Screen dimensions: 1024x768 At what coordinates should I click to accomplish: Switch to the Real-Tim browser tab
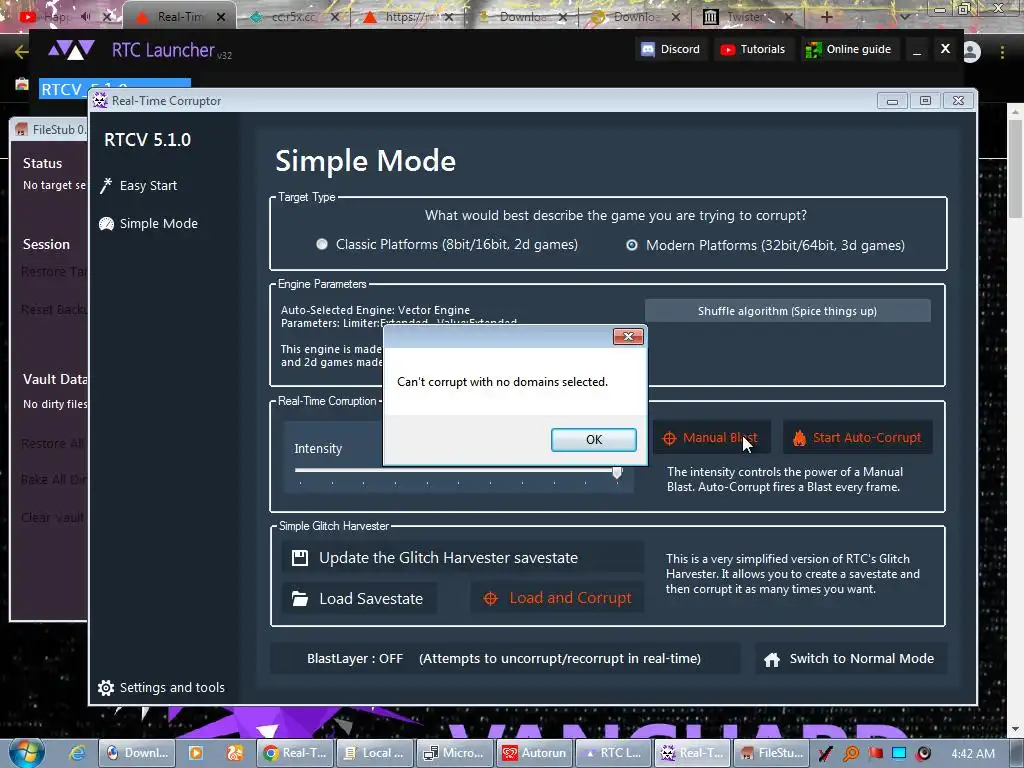coord(180,17)
